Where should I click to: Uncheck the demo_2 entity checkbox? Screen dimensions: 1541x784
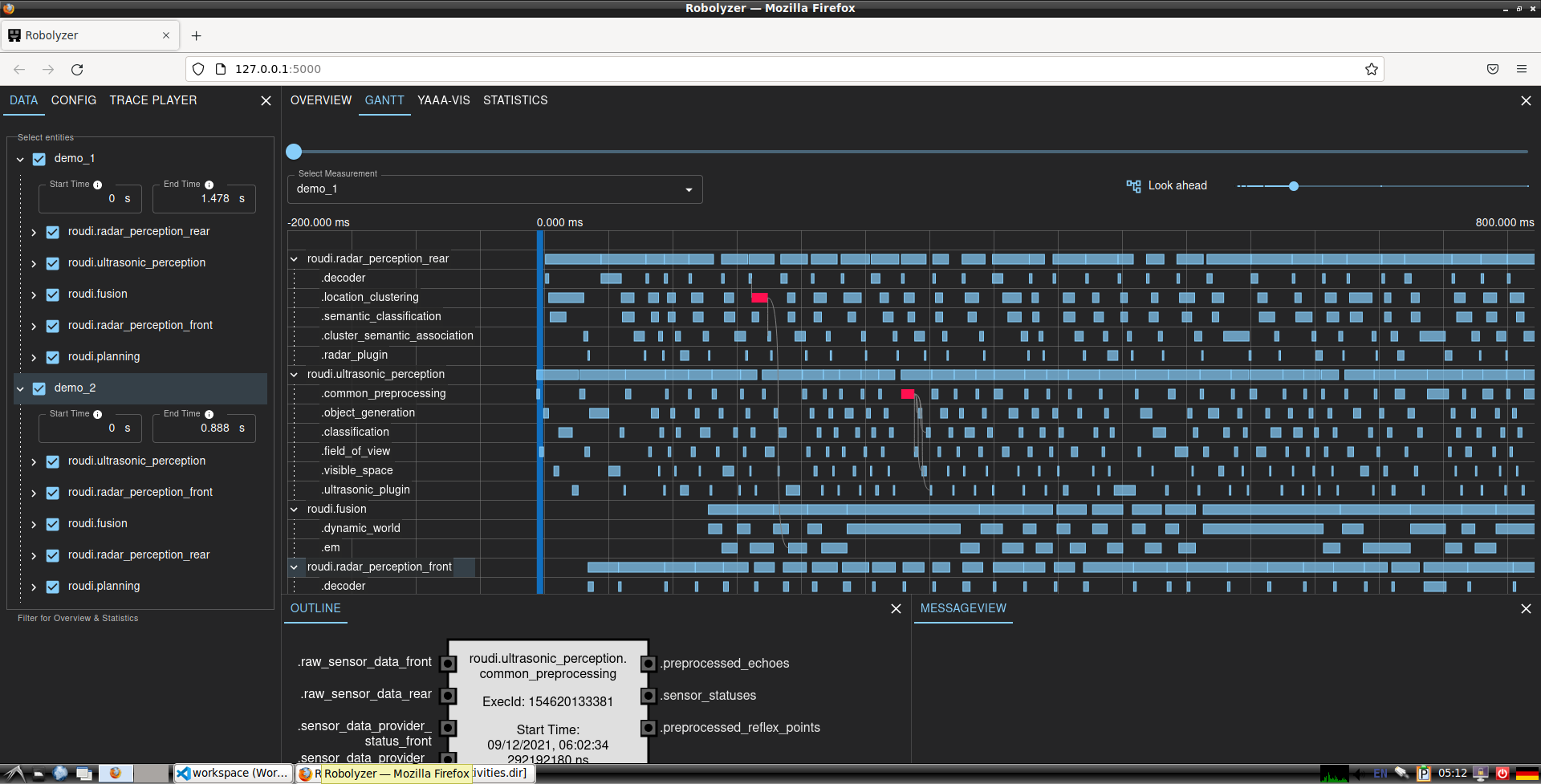click(39, 389)
